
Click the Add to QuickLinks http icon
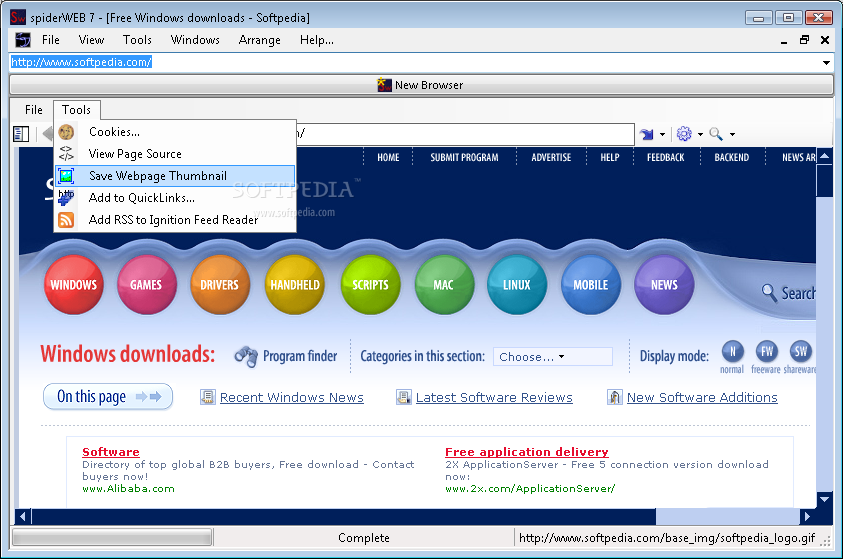click(x=66, y=197)
